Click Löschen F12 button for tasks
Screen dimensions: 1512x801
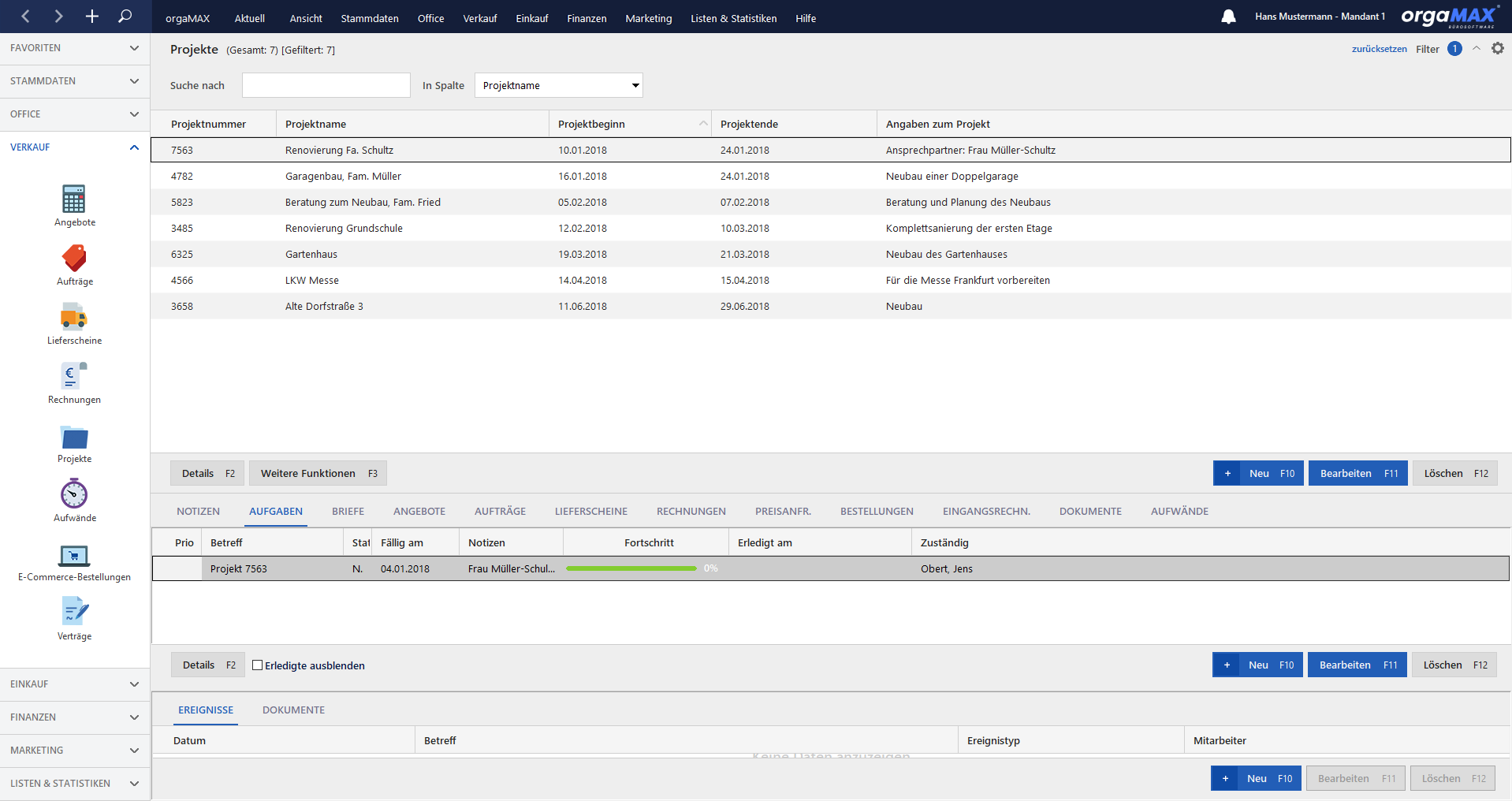1454,665
